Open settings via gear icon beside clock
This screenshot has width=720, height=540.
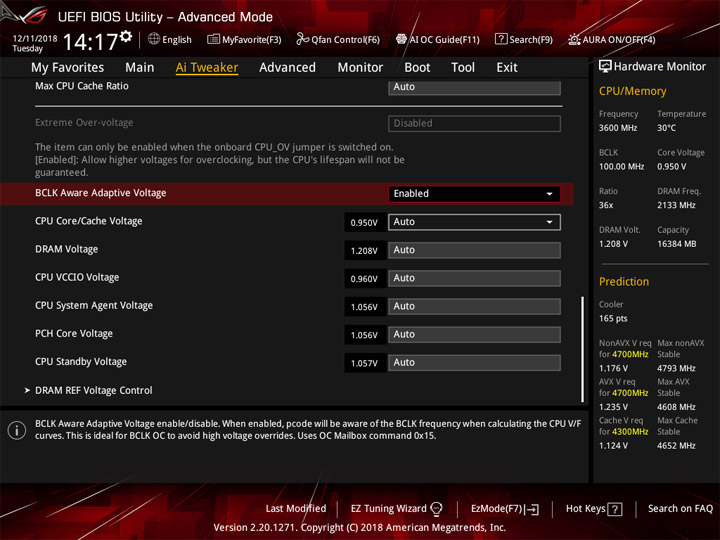coord(126,36)
